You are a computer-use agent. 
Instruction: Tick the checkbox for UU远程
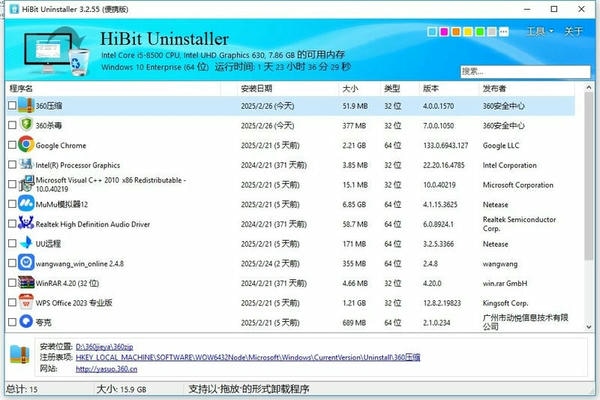(x=12, y=243)
